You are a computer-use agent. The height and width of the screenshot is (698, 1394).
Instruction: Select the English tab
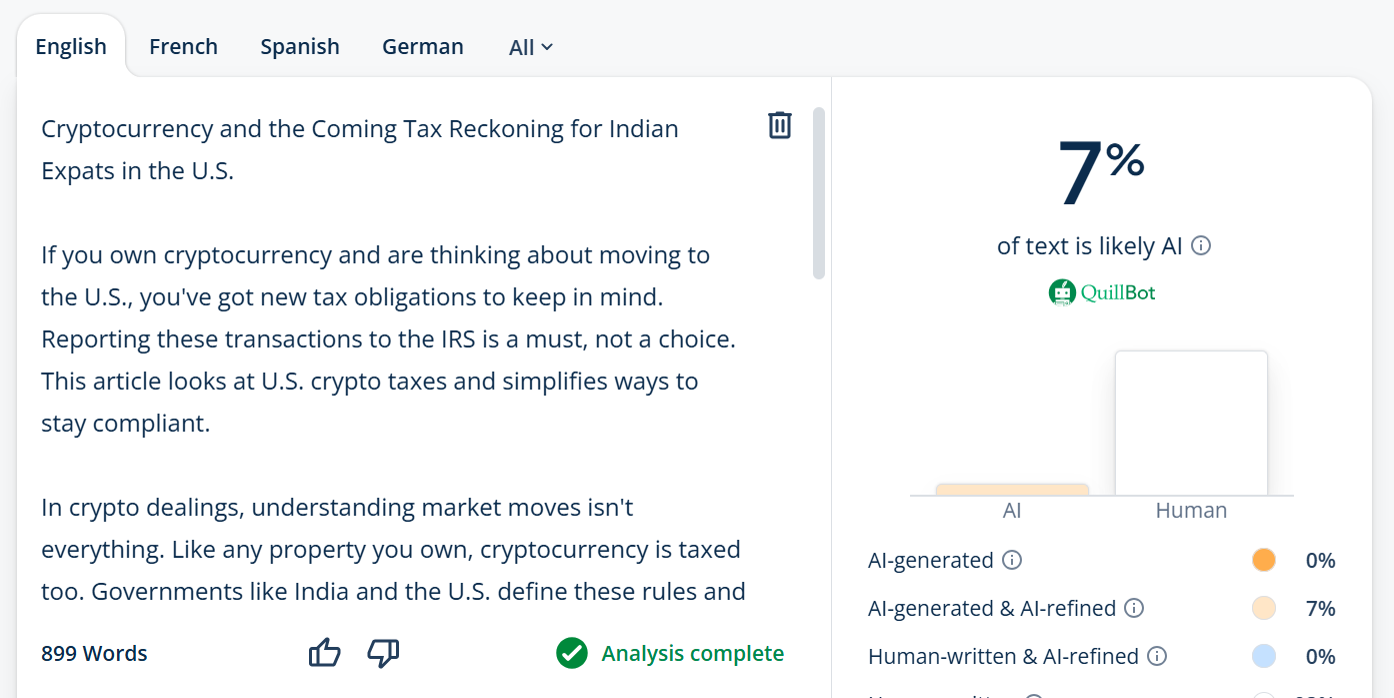tap(71, 46)
